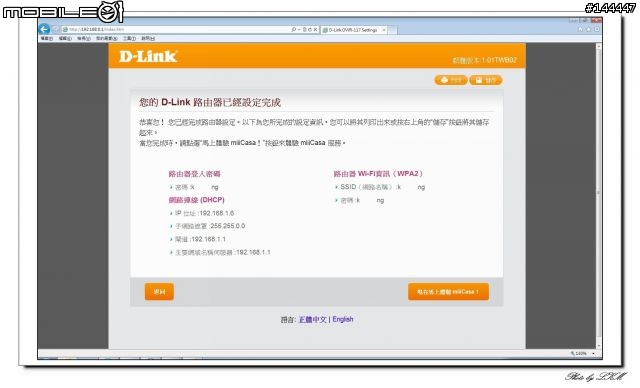Click the orange back button at bottom left
Image resolution: width=640 pixels, height=388 pixels.
click(x=159, y=292)
